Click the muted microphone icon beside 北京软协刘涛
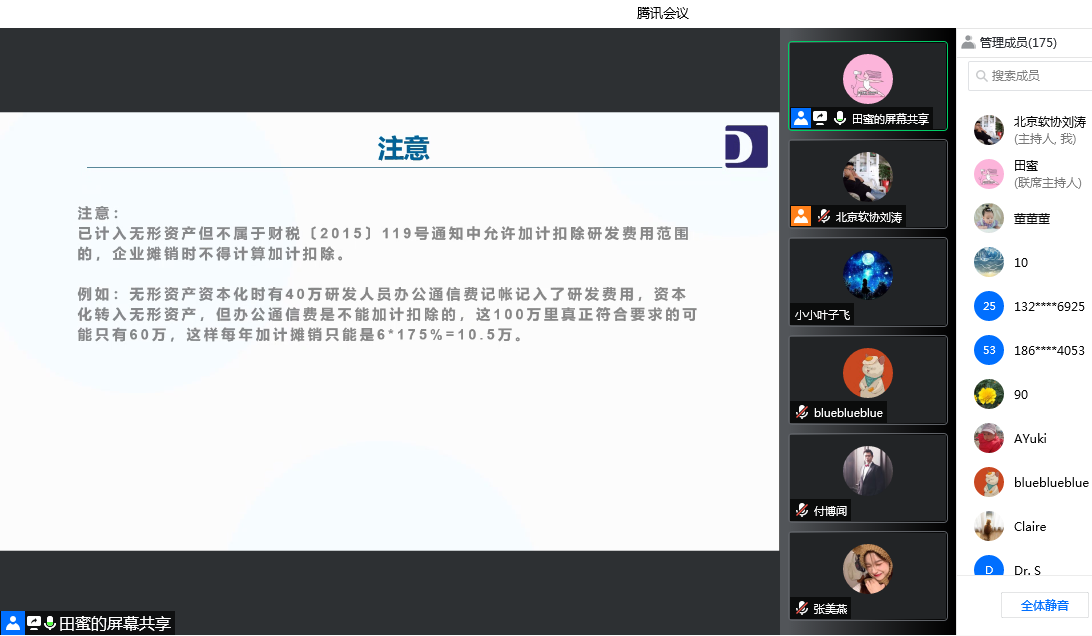This screenshot has width=1092, height=636. pyautogui.click(x=823, y=216)
